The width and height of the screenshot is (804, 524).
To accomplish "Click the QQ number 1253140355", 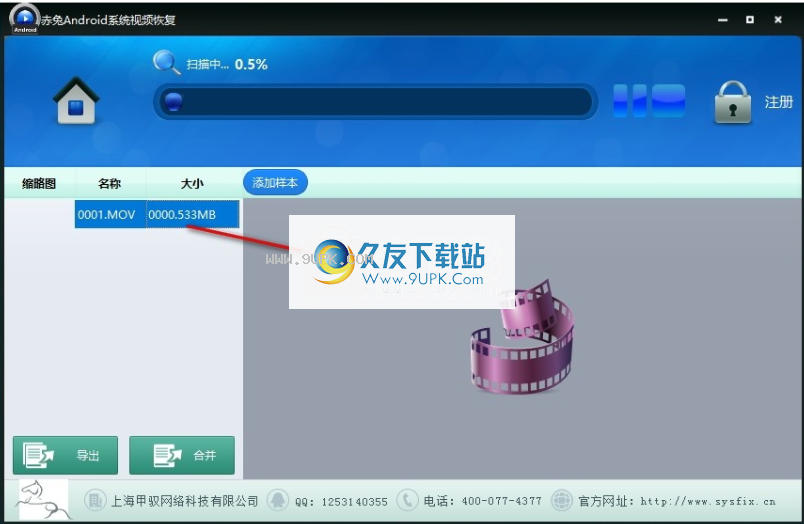I will [354, 502].
